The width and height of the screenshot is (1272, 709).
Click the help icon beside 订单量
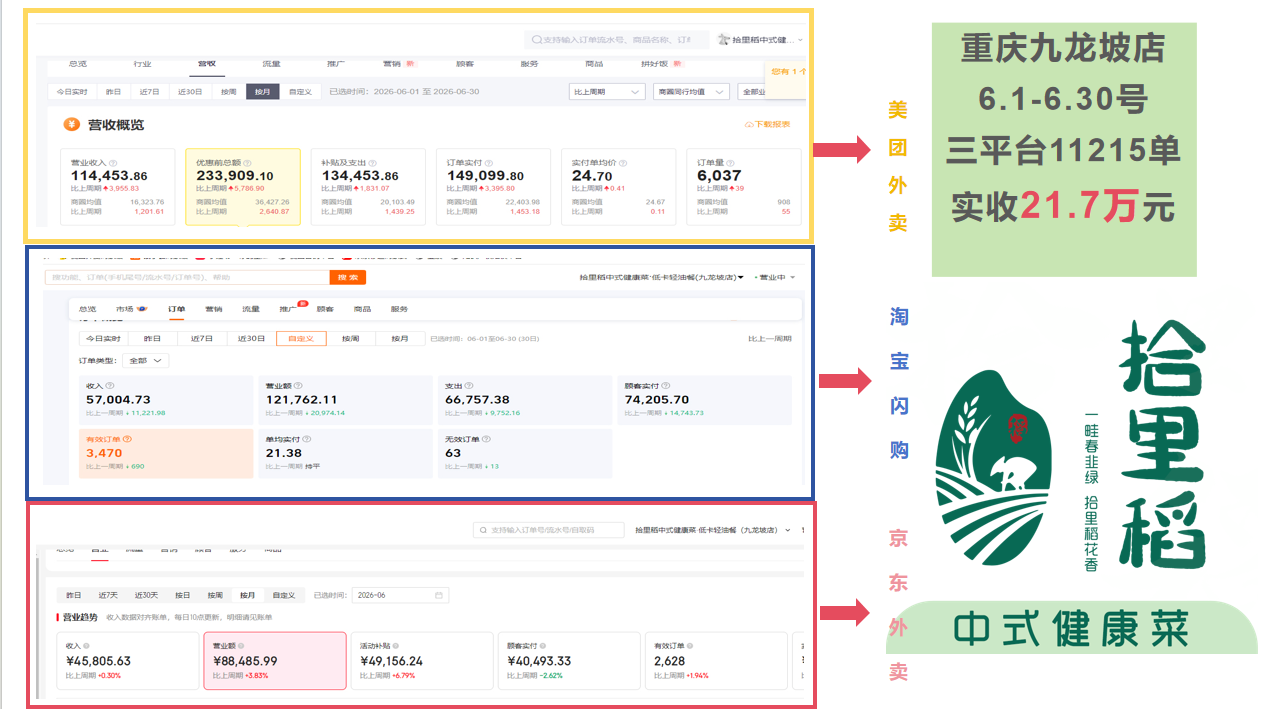click(x=730, y=163)
